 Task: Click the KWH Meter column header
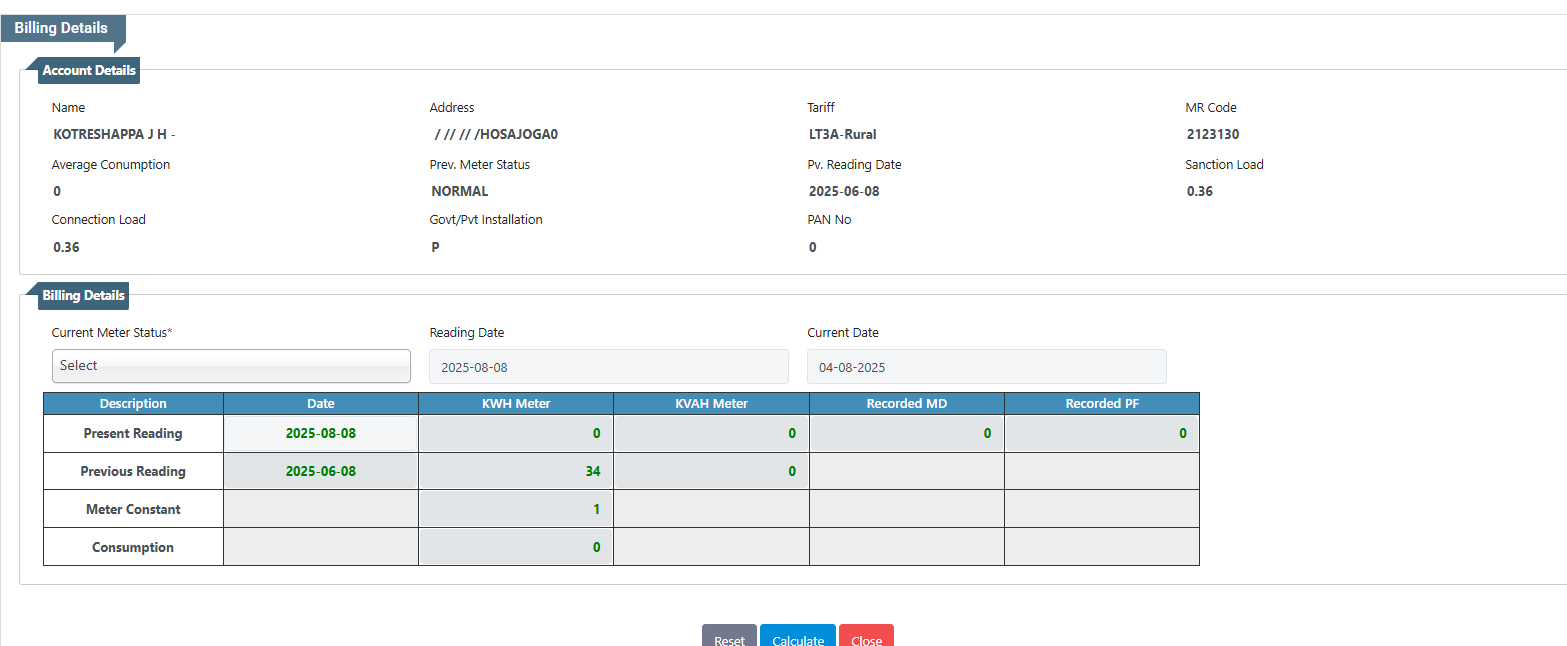515,404
